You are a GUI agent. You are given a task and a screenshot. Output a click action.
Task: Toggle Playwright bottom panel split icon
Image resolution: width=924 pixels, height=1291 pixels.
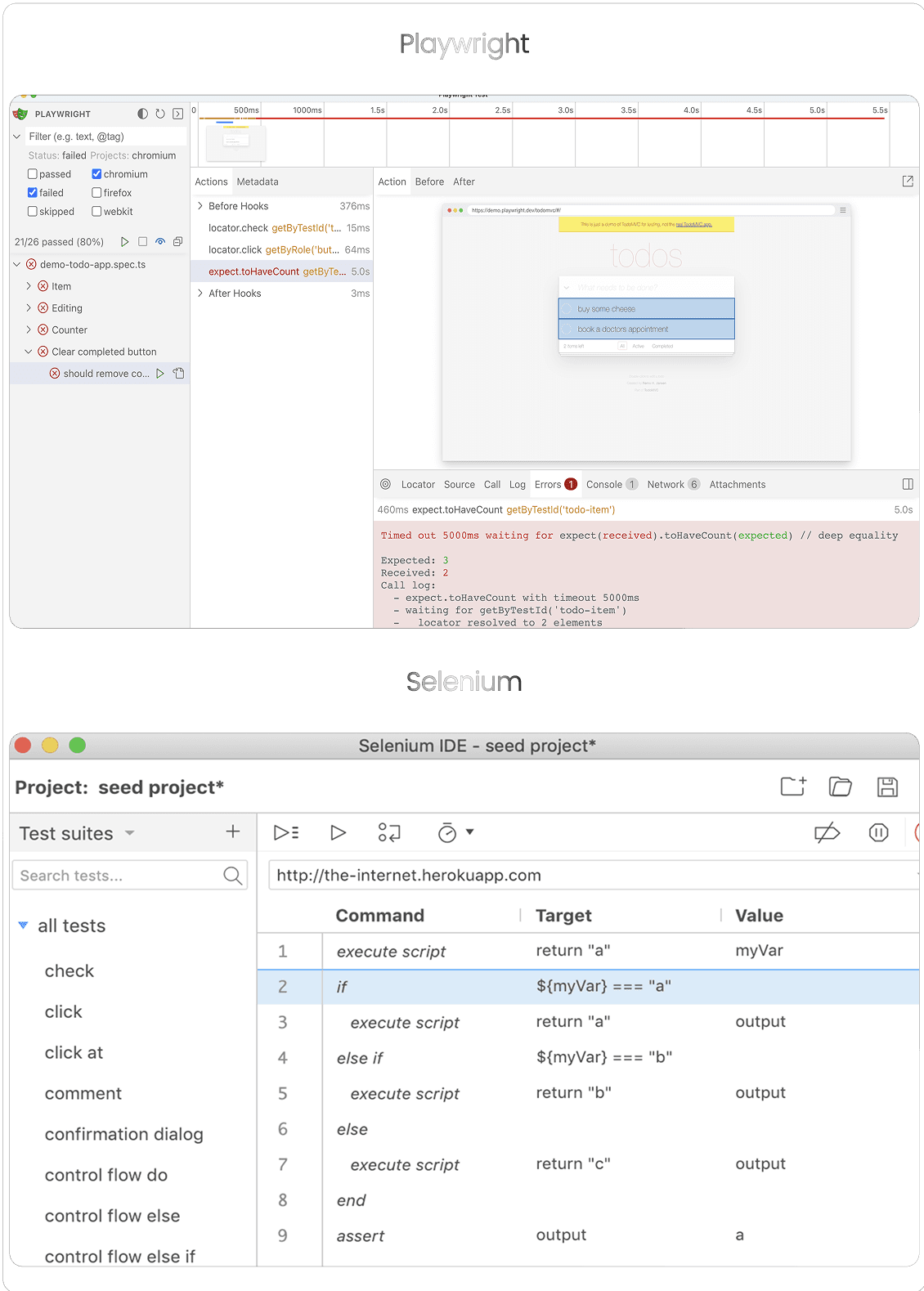pyautogui.click(x=908, y=484)
